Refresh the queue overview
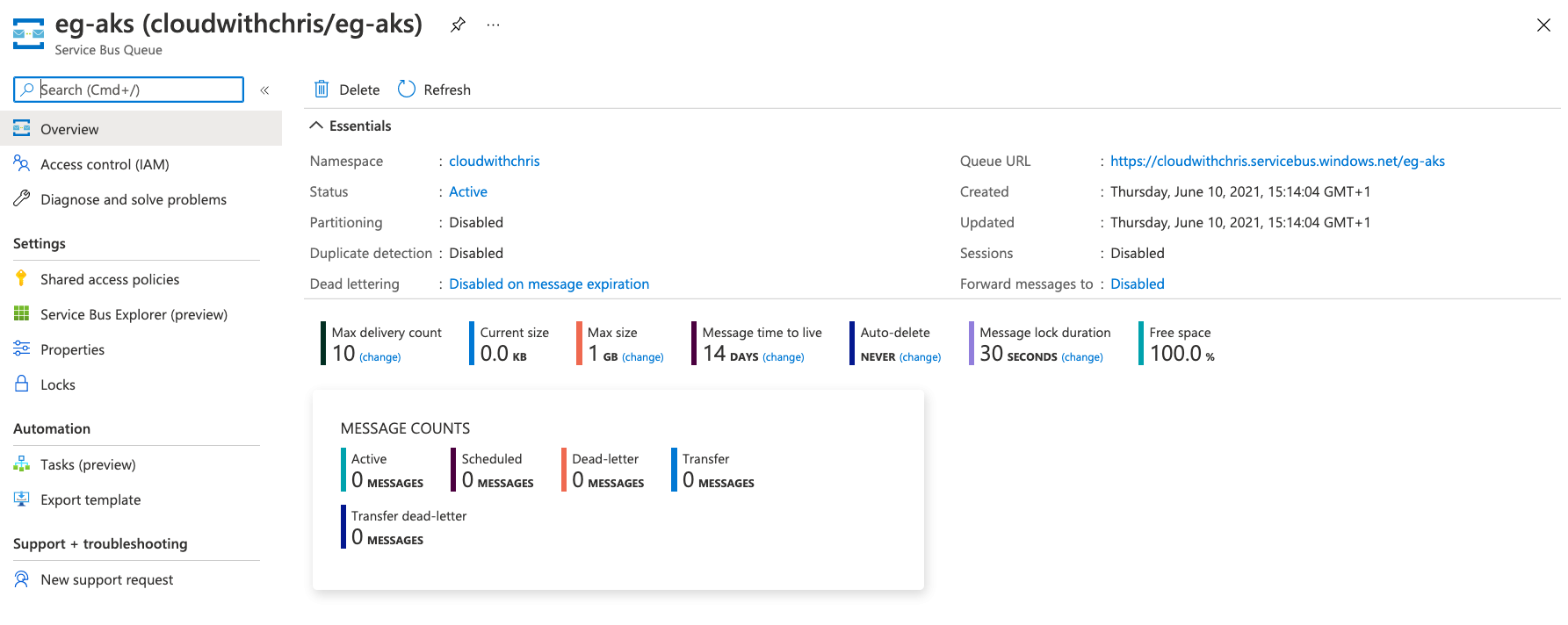 [x=435, y=90]
